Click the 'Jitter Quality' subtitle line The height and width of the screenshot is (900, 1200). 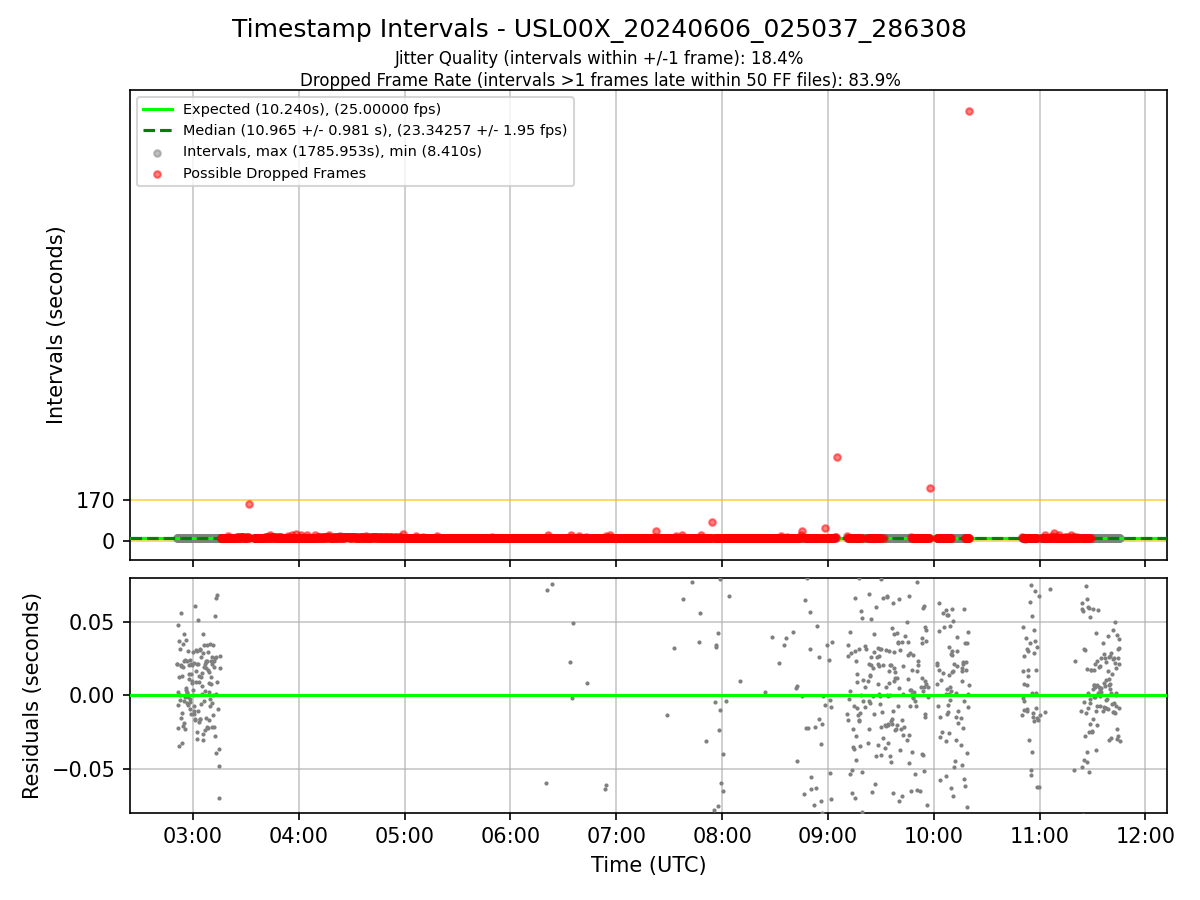[x=599, y=58]
